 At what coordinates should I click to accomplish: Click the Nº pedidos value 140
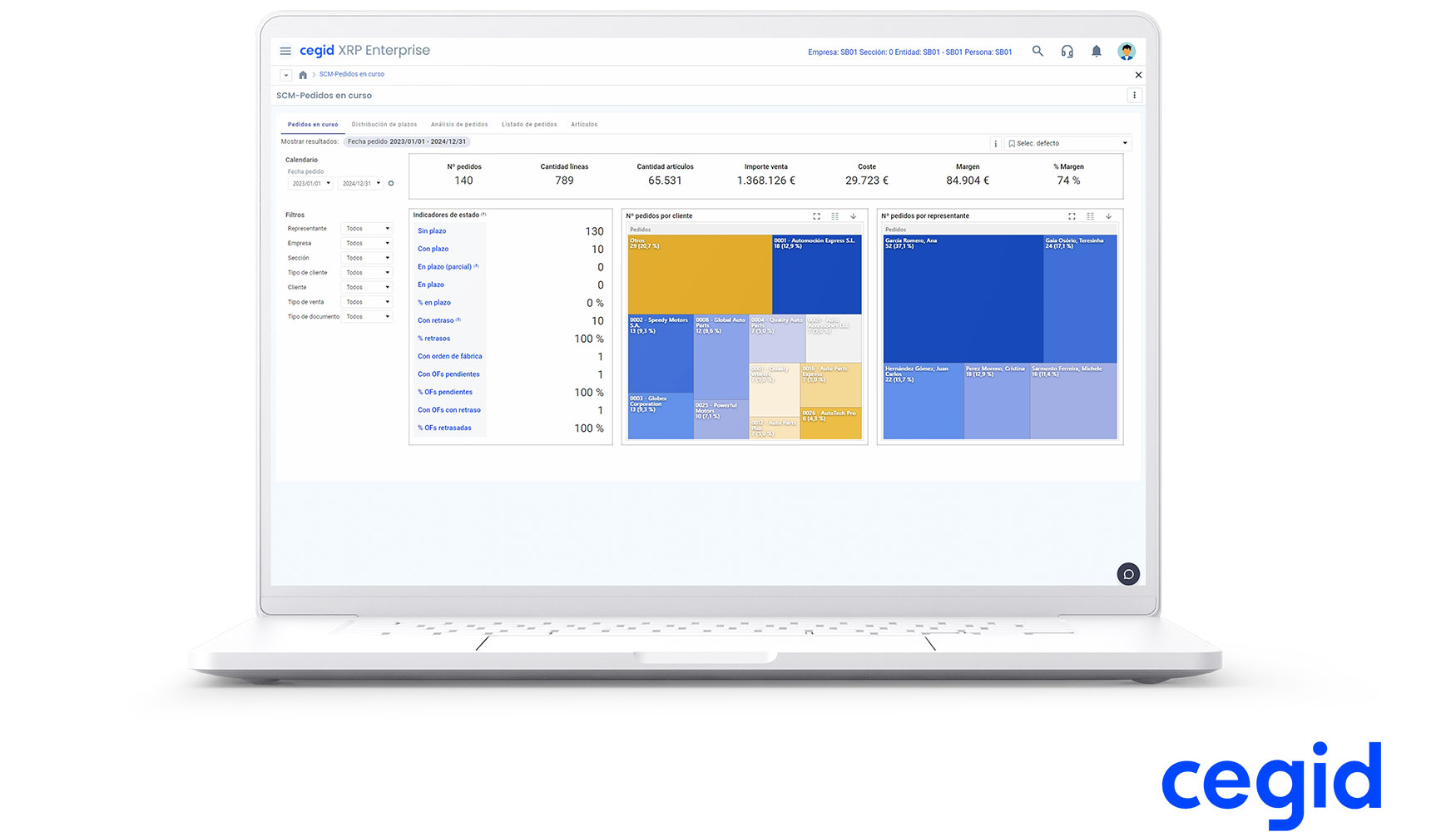click(x=464, y=181)
